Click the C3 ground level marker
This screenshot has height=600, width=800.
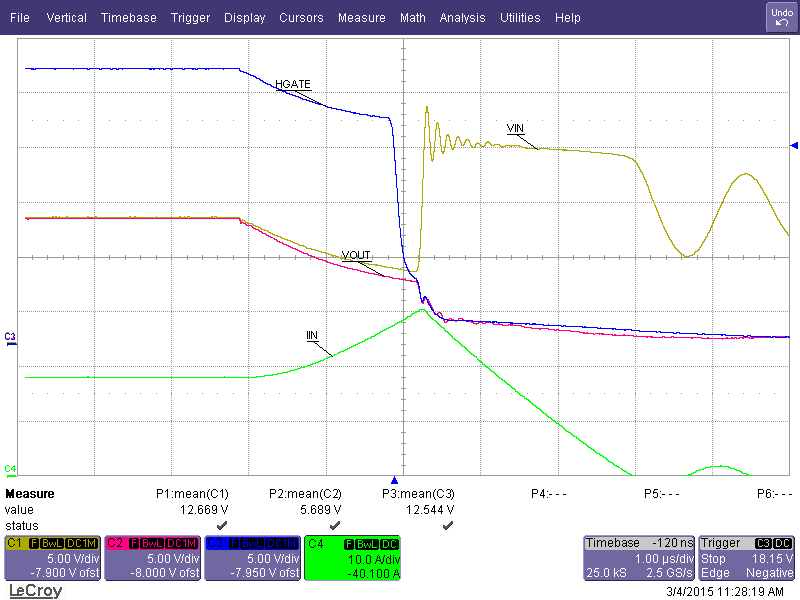10,337
